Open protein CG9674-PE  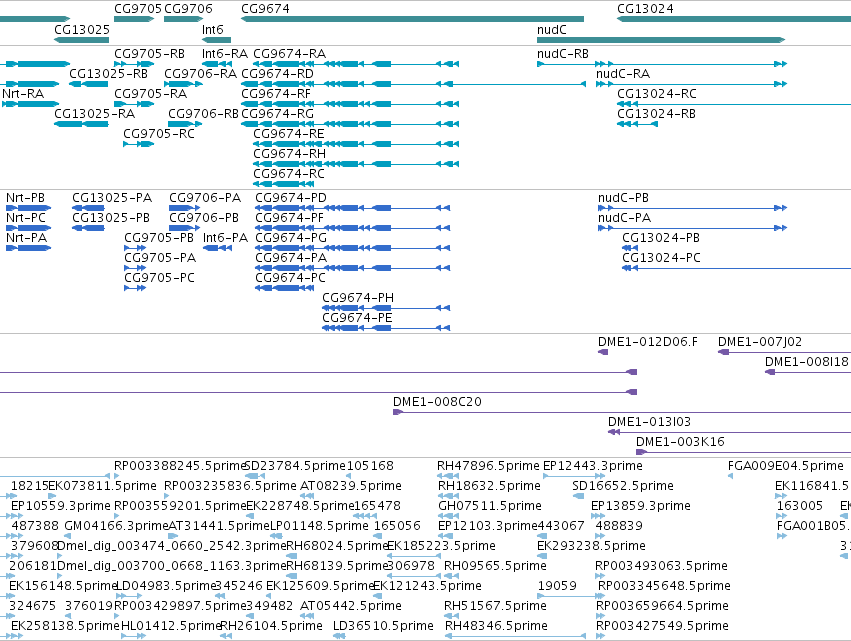357,319
